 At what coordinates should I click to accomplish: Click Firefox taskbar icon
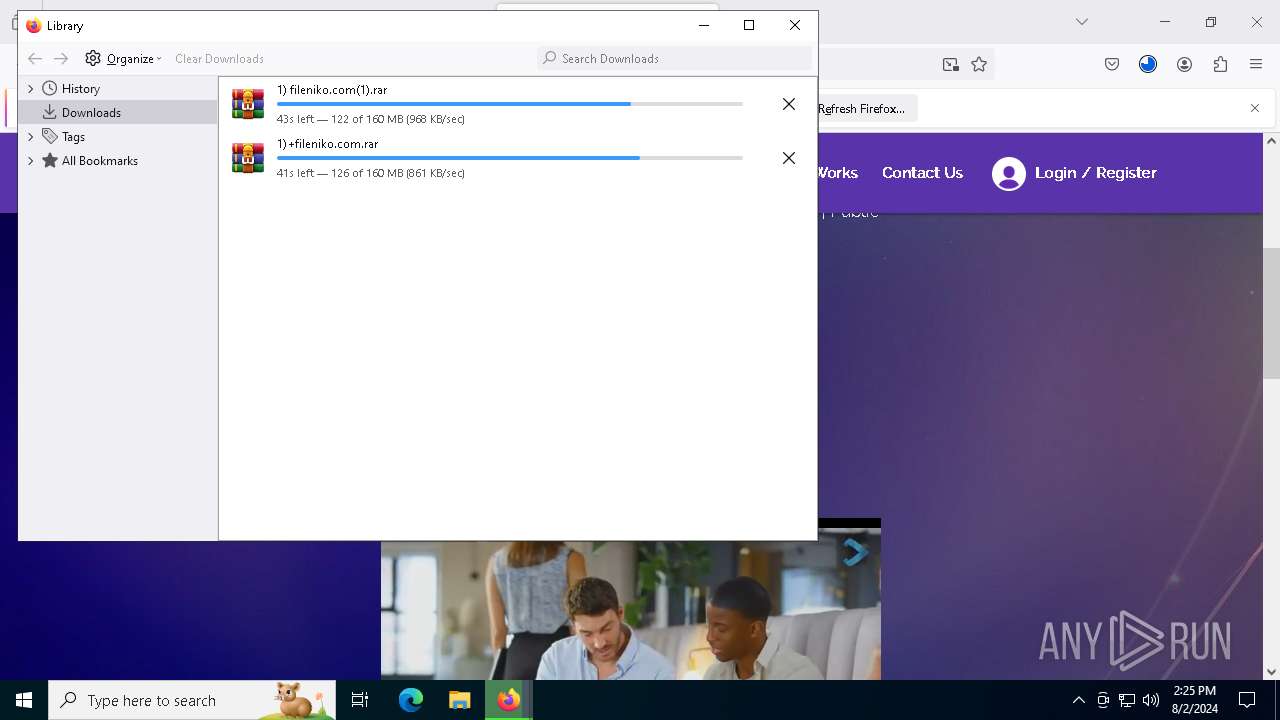point(509,700)
